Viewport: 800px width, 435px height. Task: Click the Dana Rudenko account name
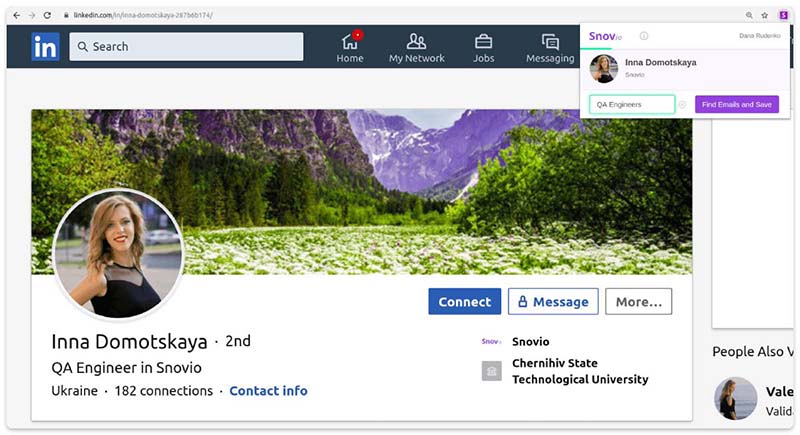(x=760, y=36)
